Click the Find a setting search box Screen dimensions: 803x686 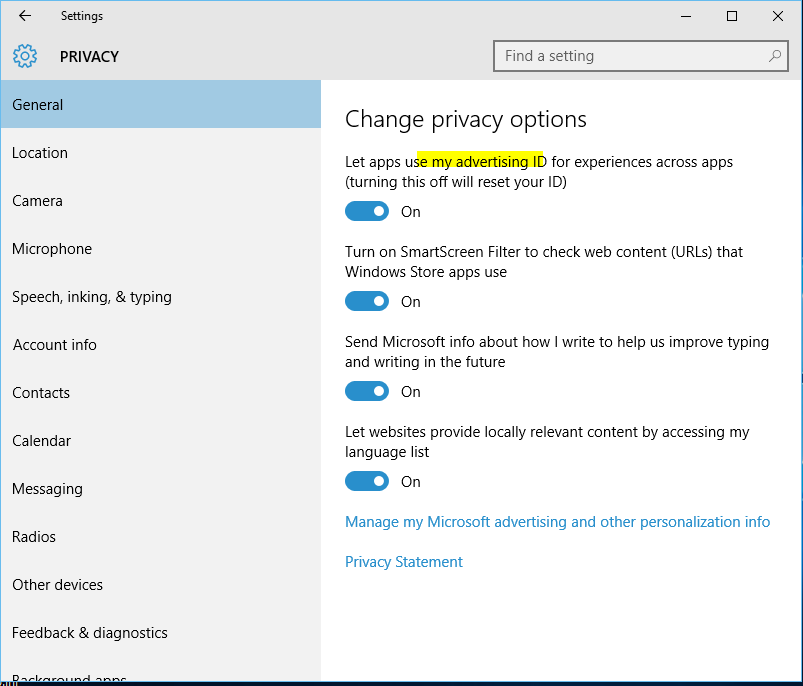(630, 56)
